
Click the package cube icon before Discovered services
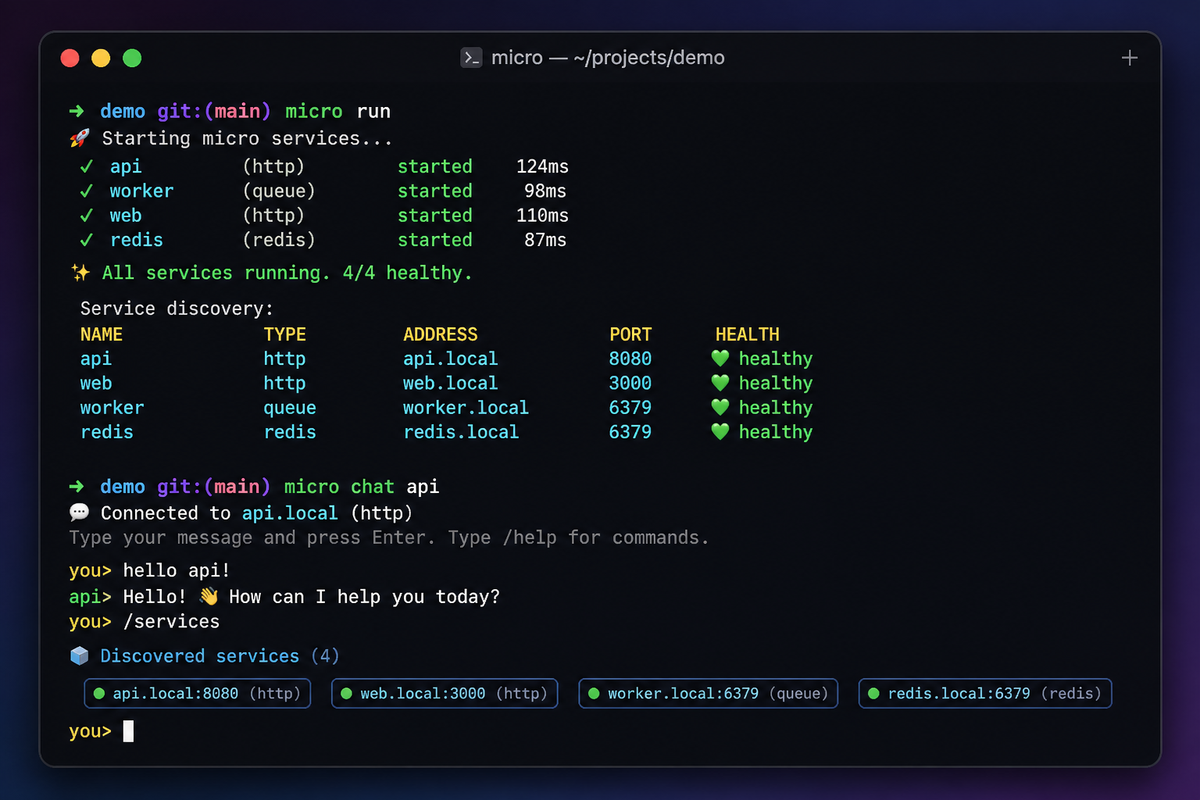pyautogui.click(x=80, y=656)
